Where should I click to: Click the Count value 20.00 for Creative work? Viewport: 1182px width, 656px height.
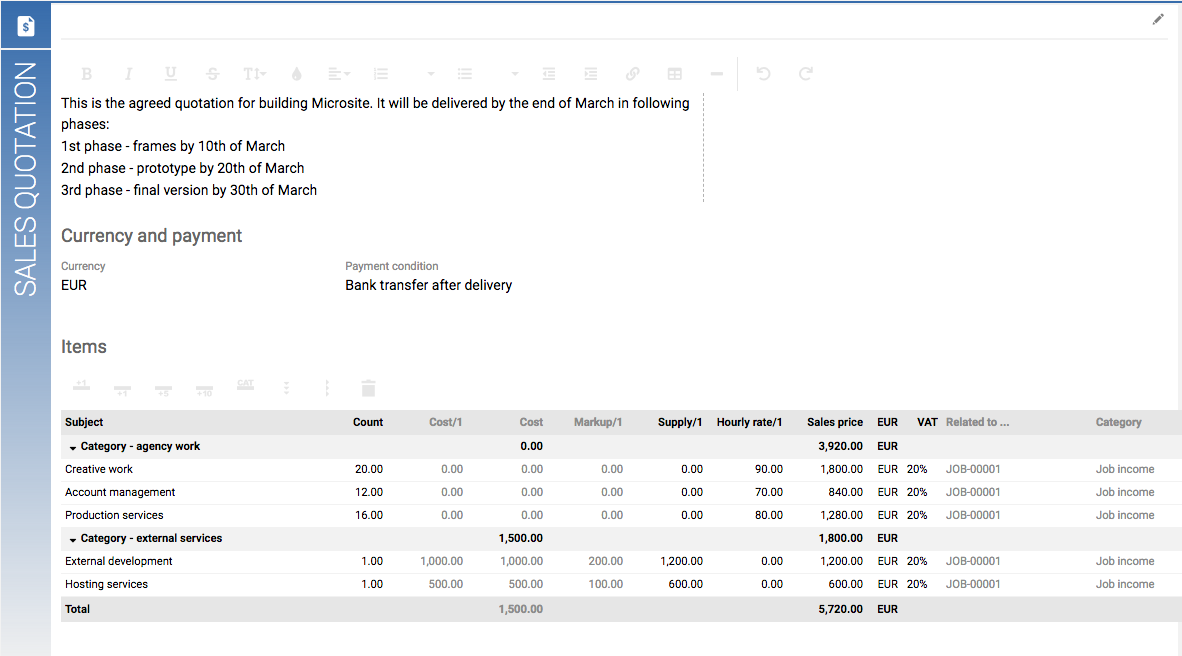pyautogui.click(x=369, y=469)
